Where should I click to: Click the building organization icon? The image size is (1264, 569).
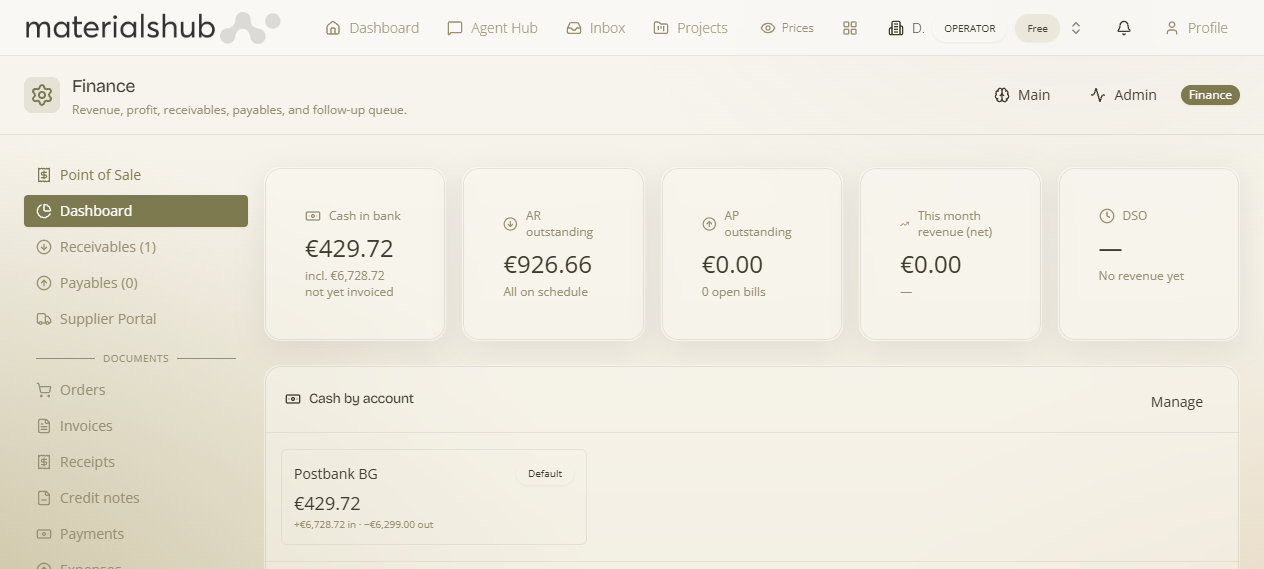896,28
